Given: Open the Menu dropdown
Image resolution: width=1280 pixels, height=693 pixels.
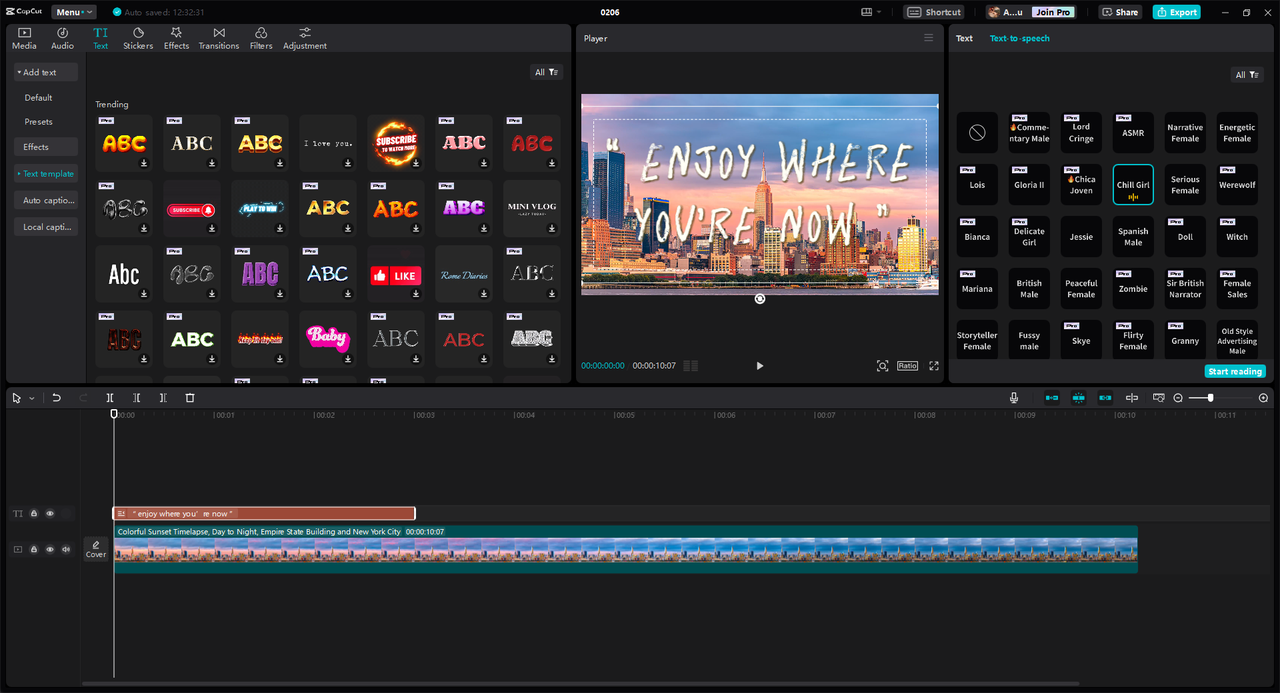Looking at the screenshot, I should tap(74, 12).
